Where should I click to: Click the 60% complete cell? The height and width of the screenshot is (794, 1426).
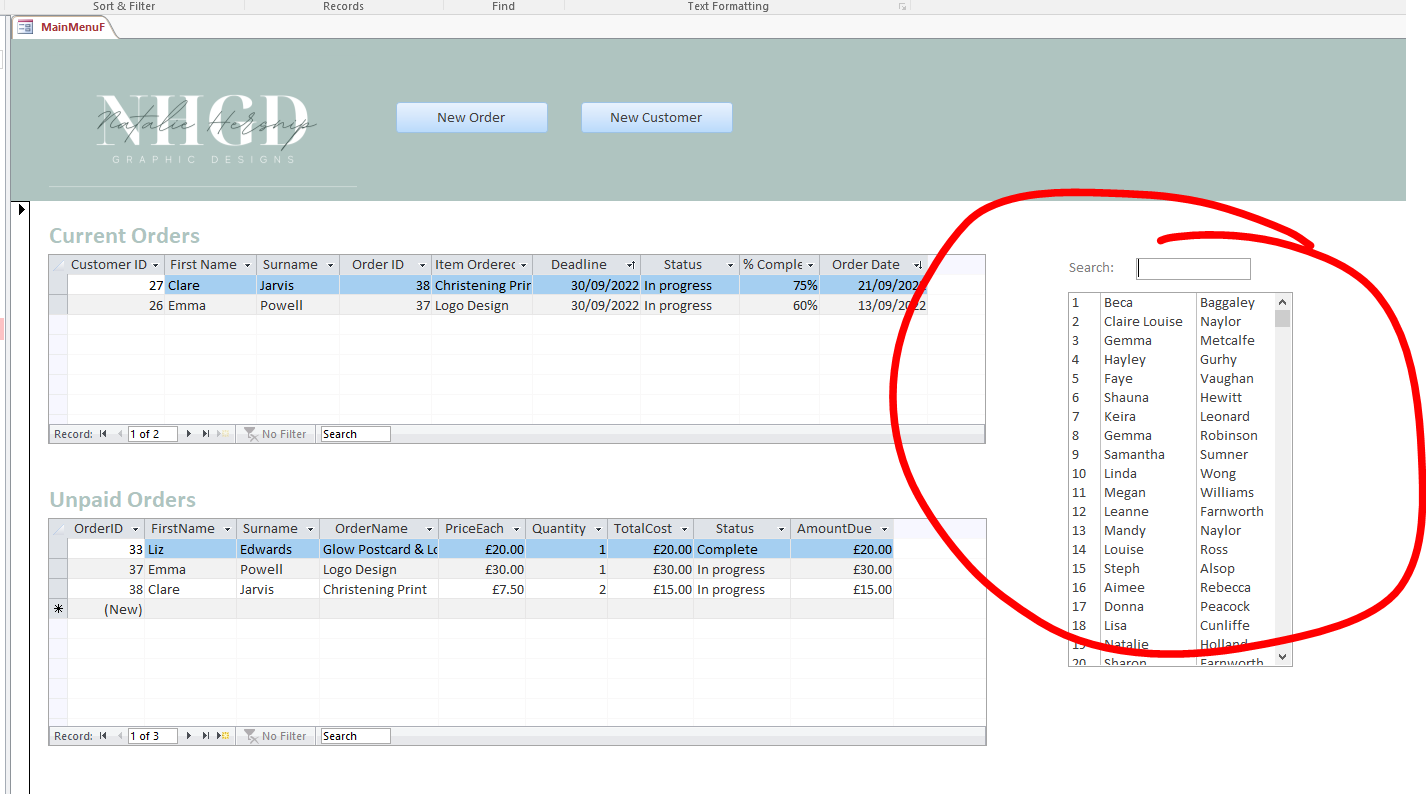pos(780,305)
